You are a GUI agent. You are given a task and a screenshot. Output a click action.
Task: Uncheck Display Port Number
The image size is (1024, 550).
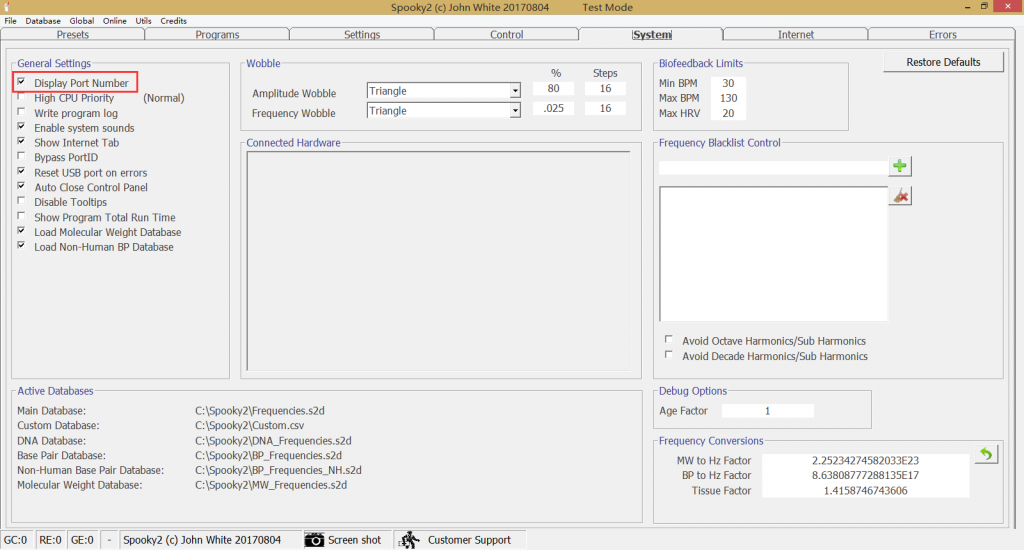pos(21,83)
